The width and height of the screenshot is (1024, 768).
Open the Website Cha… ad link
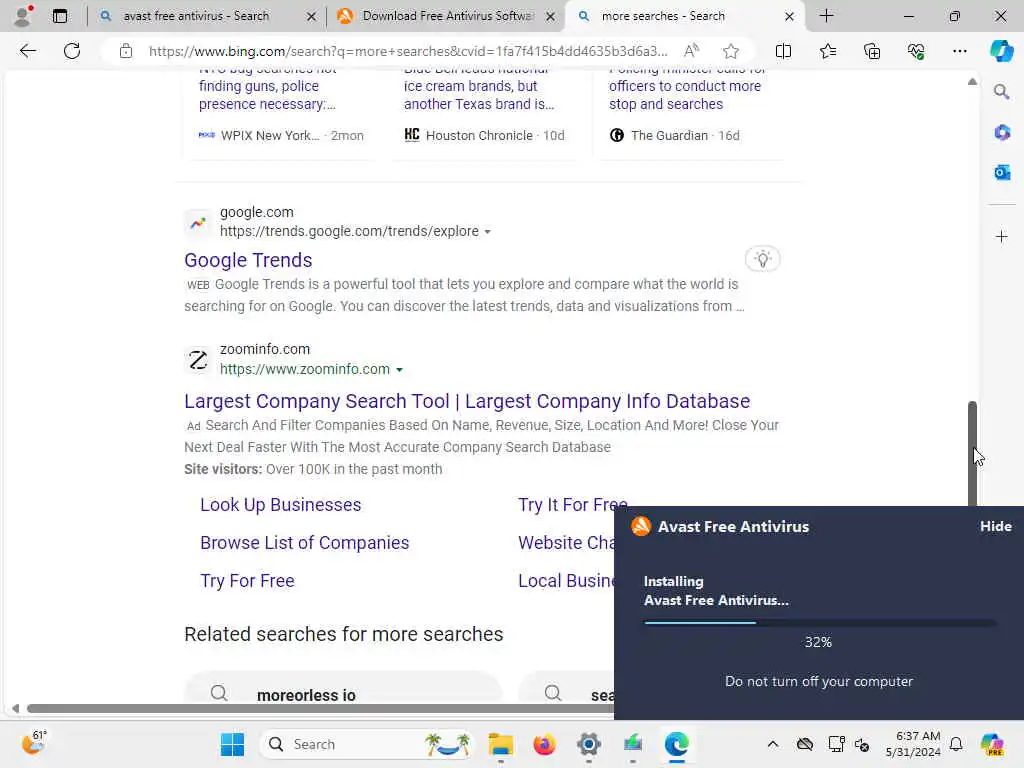(566, 543)
